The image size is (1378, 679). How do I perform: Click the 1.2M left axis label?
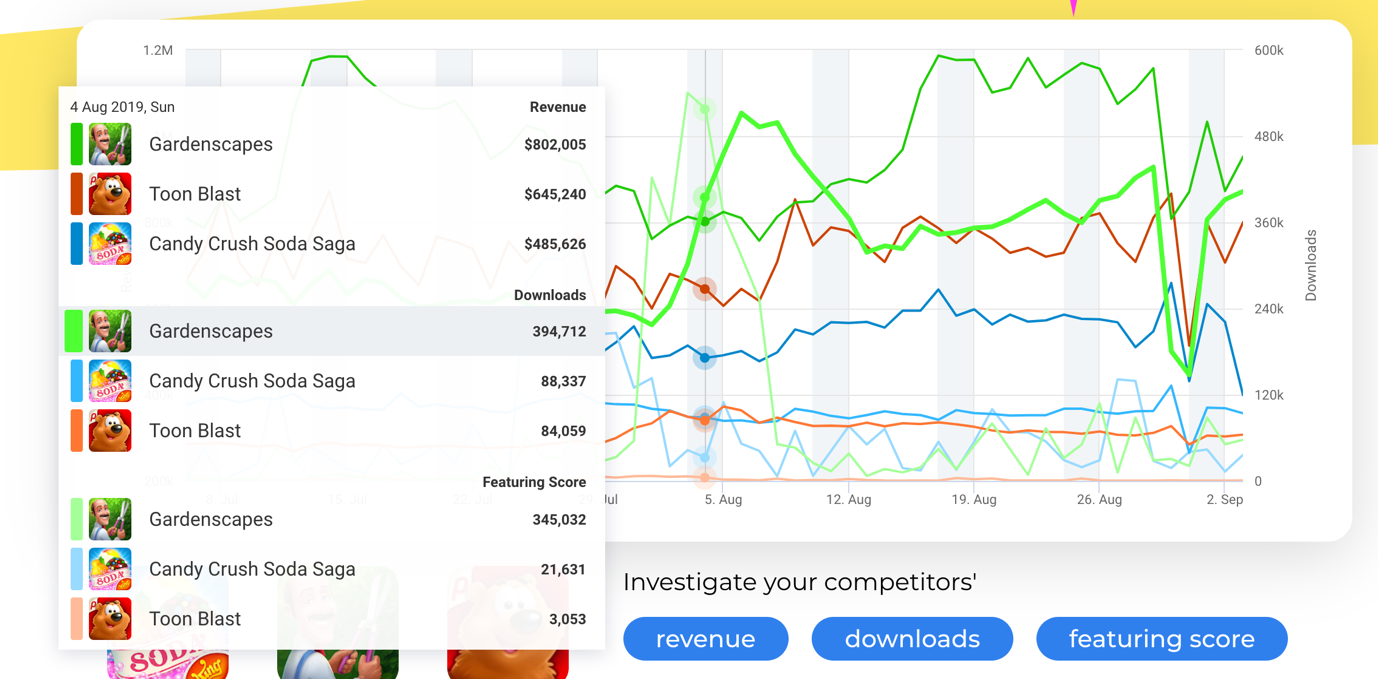(x=158, y=50)
